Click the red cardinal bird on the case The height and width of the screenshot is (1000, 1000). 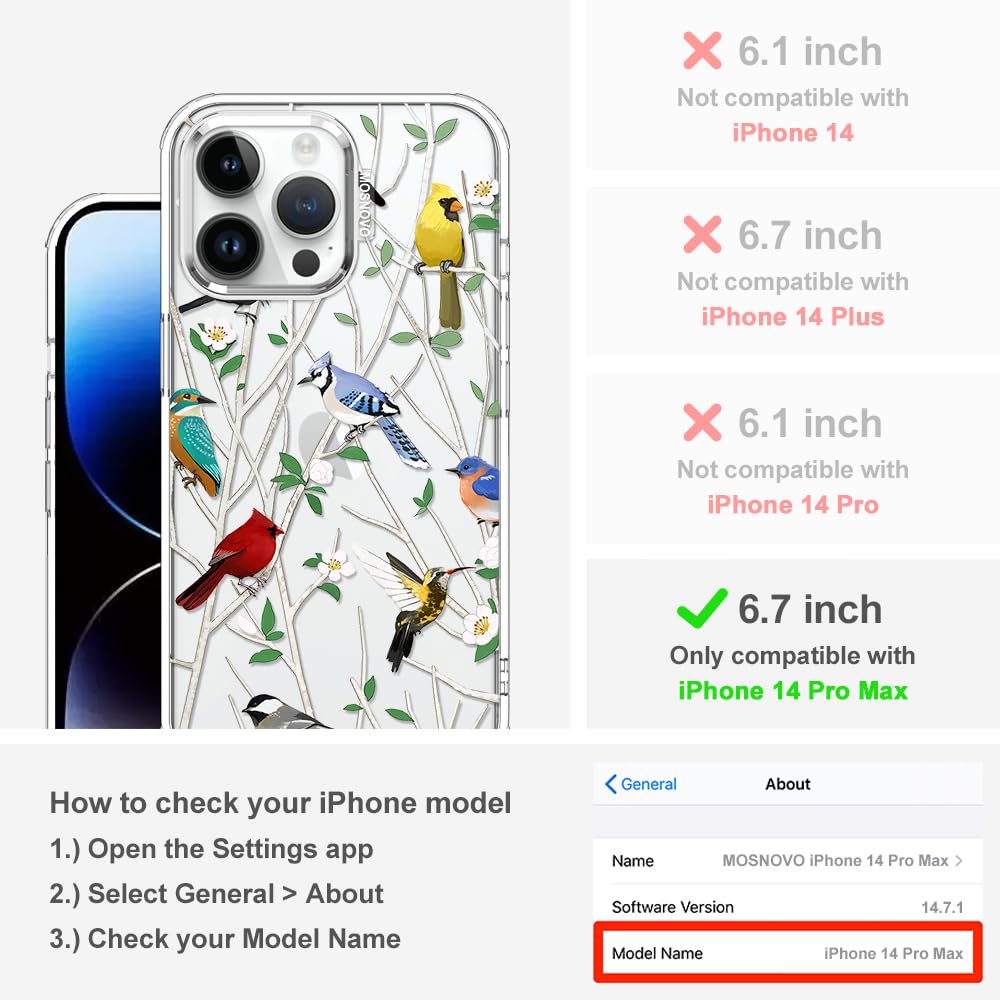(x=232, y=559)
